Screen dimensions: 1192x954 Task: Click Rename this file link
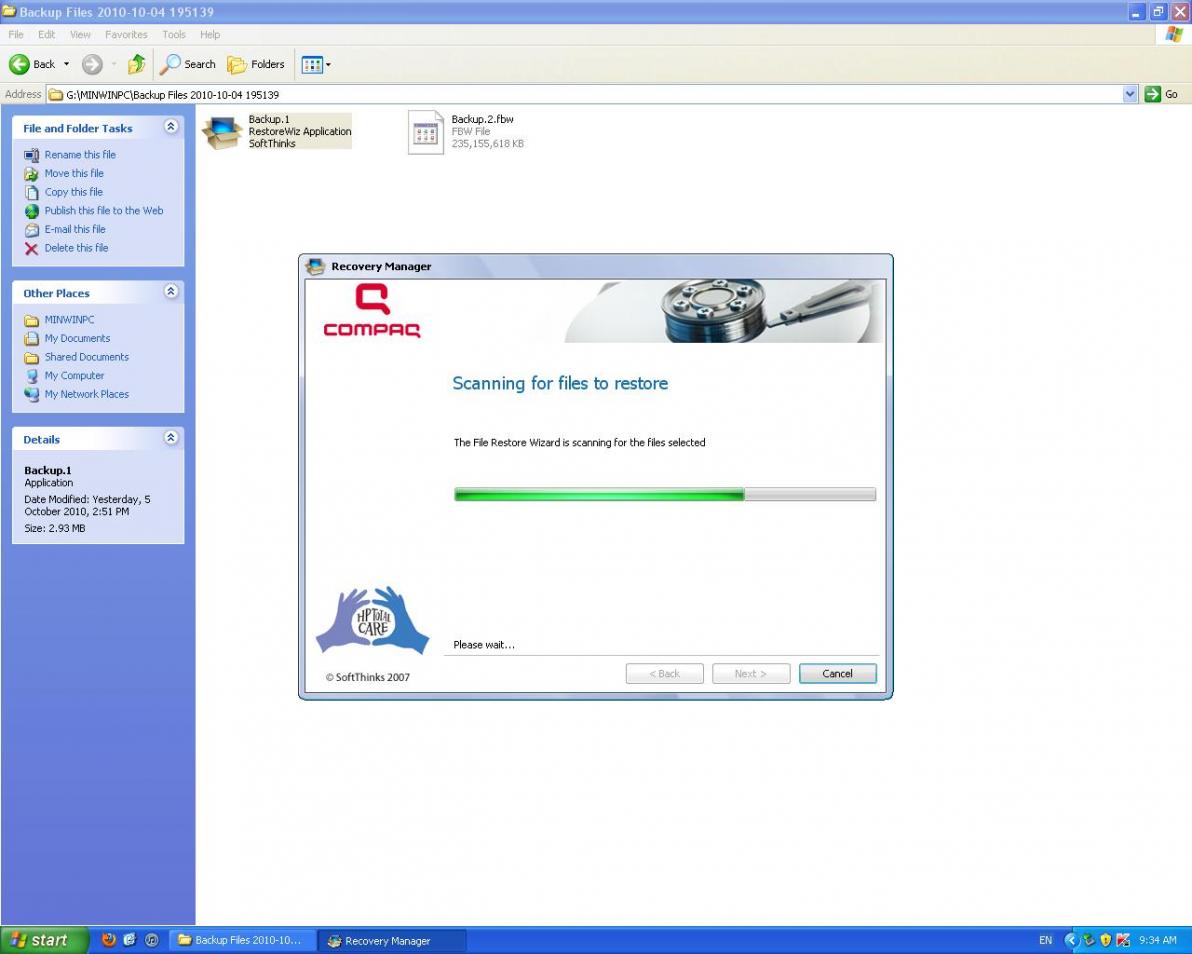pos(80,154)
